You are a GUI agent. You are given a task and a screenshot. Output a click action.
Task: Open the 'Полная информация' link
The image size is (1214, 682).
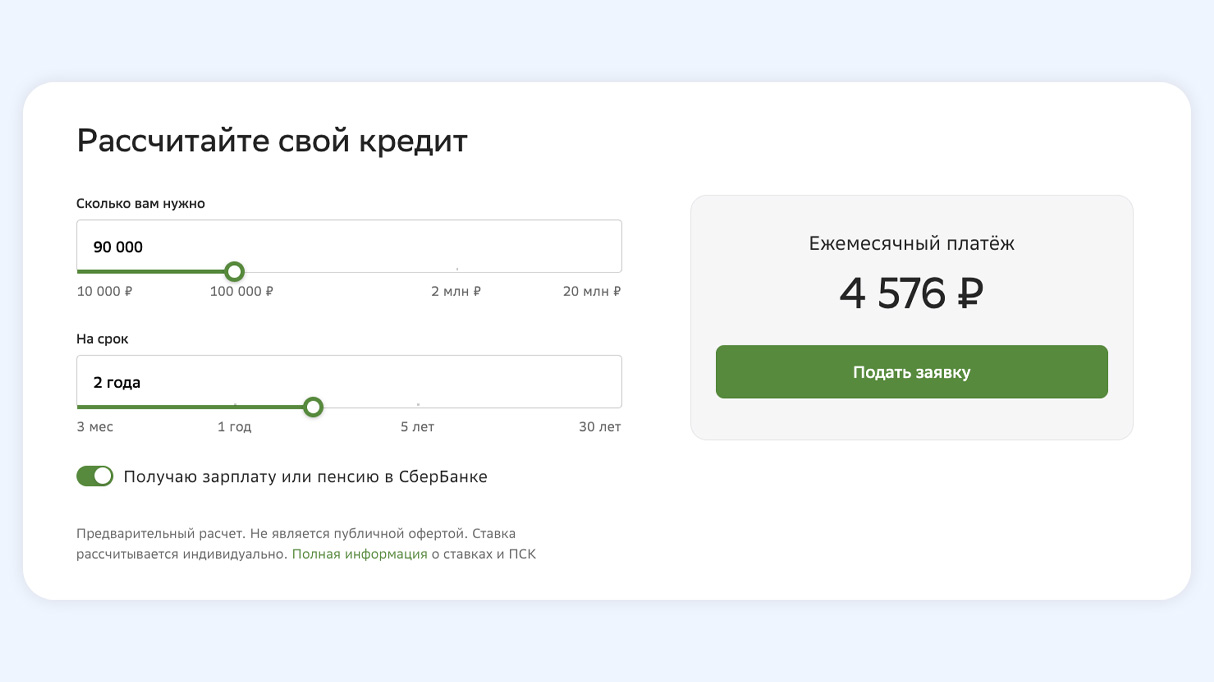pos(360,554)
